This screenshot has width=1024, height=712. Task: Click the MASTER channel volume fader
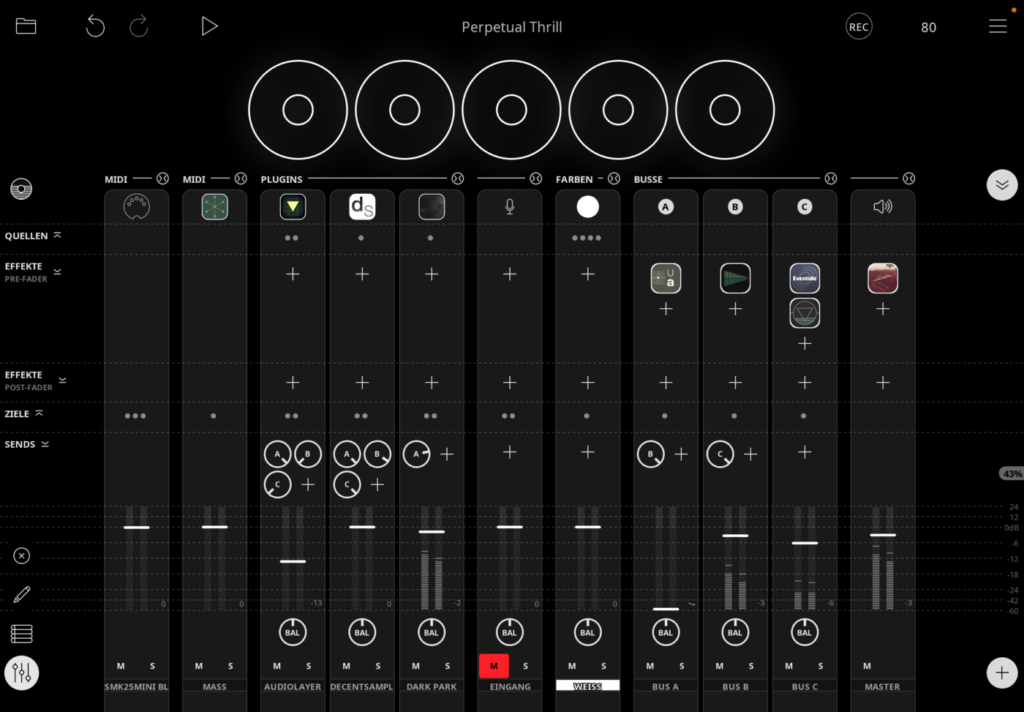(x=882, y=535)
